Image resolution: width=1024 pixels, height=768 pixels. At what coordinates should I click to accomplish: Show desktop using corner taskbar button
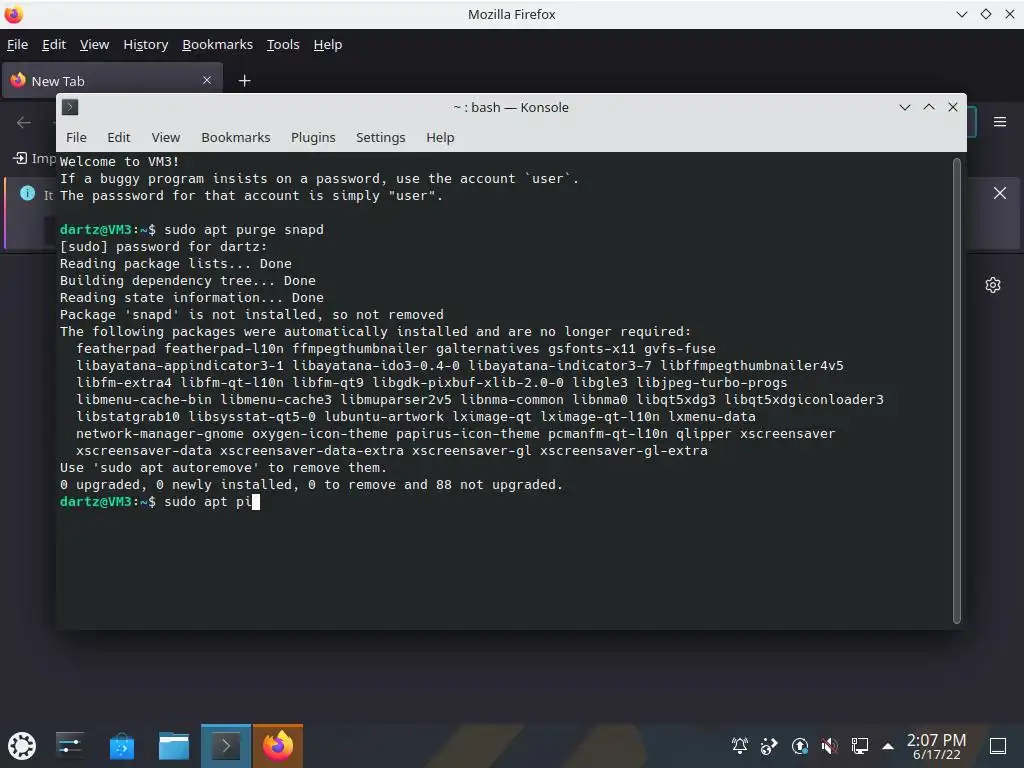[x=998, y=746]
